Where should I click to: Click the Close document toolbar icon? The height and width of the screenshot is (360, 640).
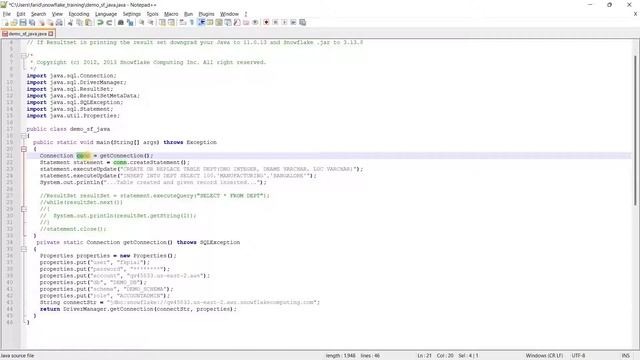[x=41, y=22]
